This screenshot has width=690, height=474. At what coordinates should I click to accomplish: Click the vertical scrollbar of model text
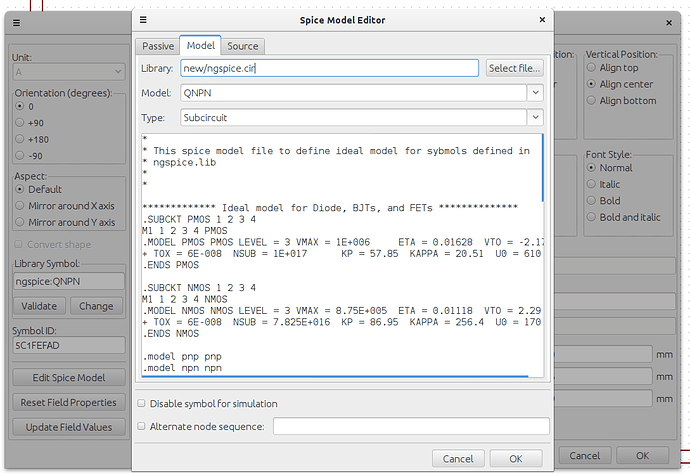tap(543, 168)
